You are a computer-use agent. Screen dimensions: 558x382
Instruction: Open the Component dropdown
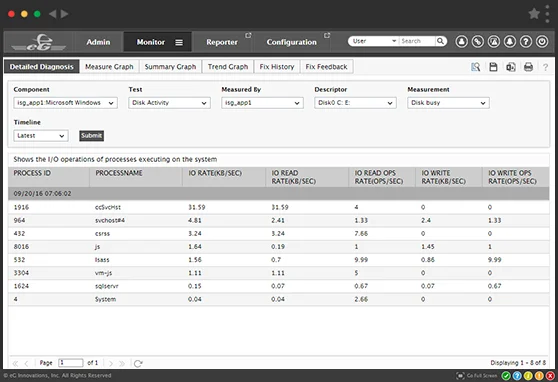click(x=65, y=103)
